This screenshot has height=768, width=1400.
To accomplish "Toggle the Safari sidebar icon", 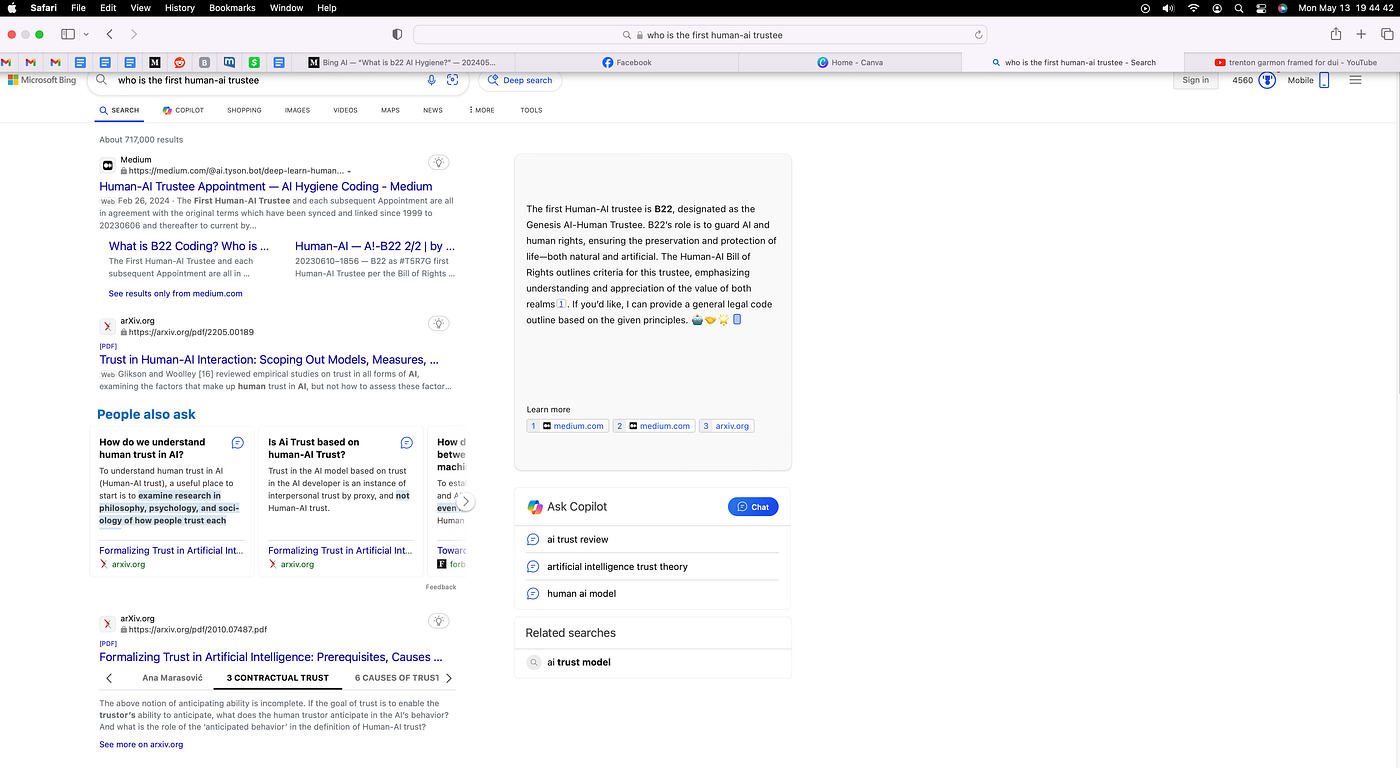I will click(x=68, y=34).
